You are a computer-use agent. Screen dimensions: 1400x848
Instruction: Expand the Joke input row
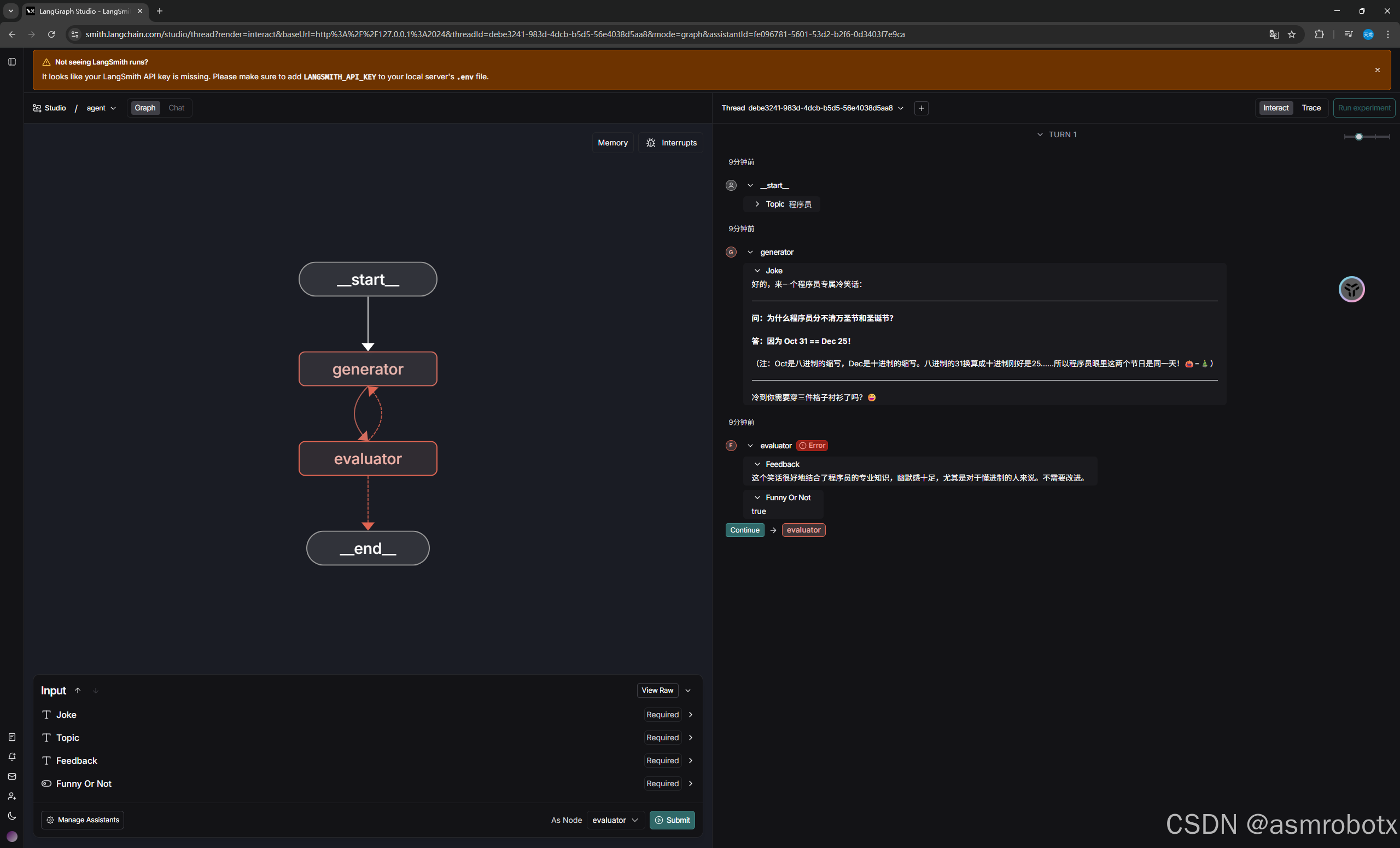[x=367, y=715]
